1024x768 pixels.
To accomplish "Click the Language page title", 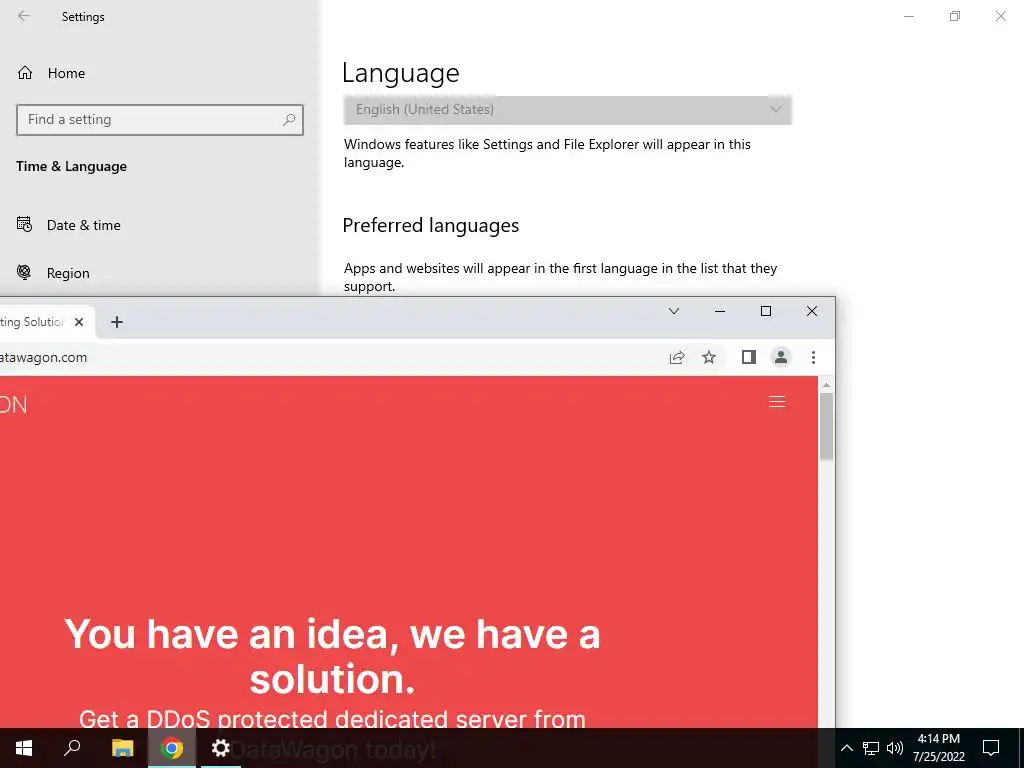I will [x=400, y=73].
